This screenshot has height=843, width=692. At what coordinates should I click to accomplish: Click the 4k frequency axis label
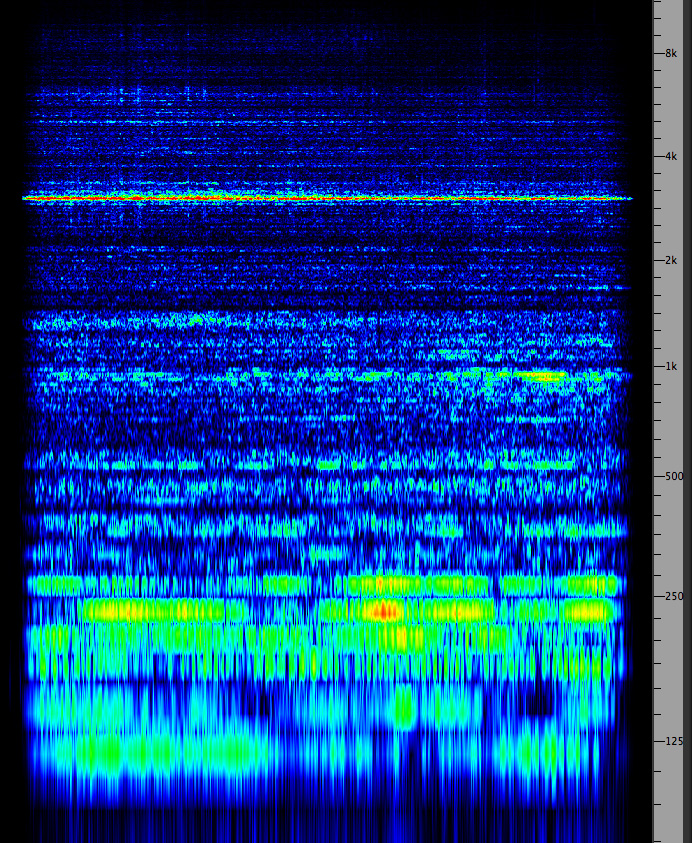(x=671, y=156)
